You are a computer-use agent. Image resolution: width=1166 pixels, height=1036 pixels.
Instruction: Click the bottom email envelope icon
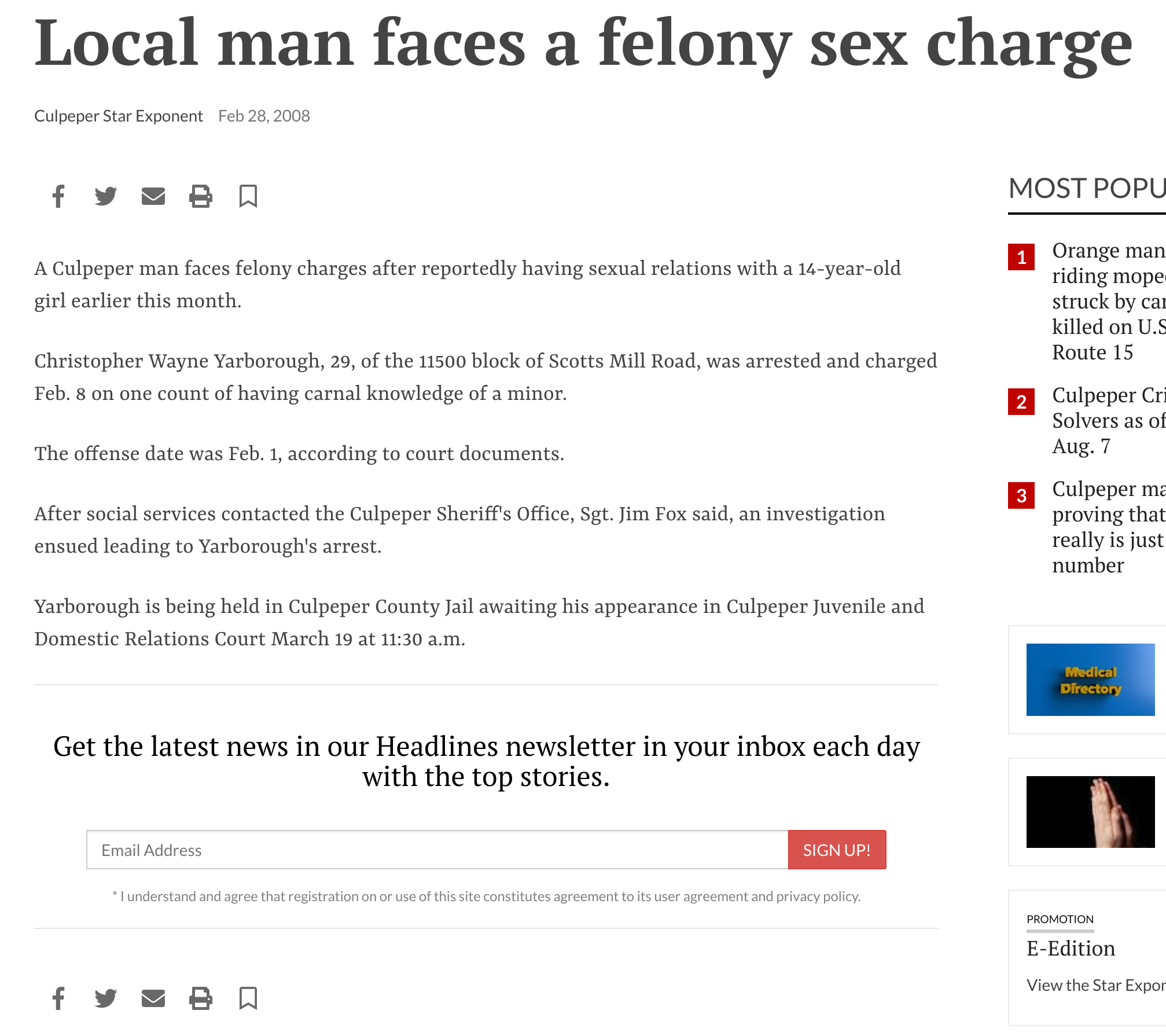pyautogui.click(x=153, y=998)
